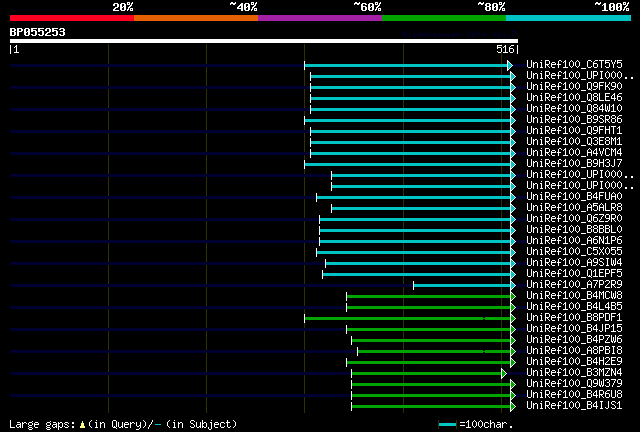Select the green ~80% identity color segment
Screen dimensions: 640x432
coord(444,18)
